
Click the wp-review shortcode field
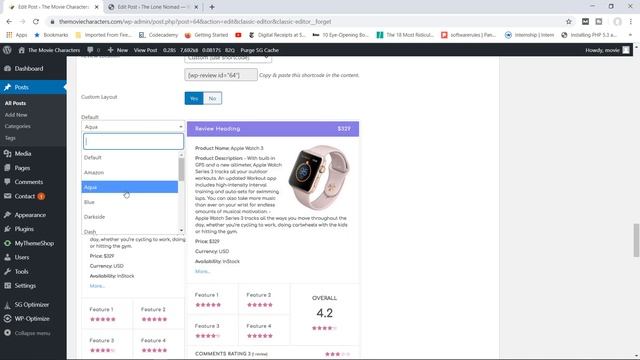pos(221,75)
